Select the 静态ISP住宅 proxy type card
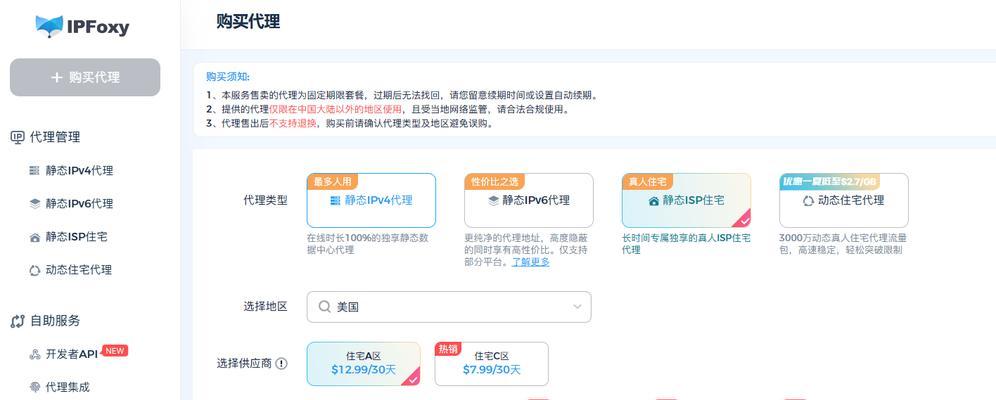The image size is (996, 400). coord(687,201)
